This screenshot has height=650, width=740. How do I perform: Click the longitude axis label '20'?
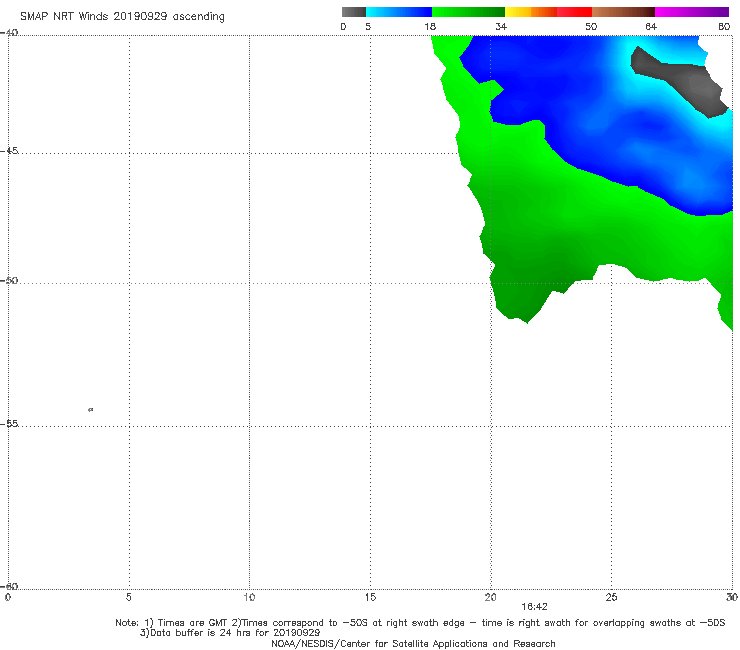[x=490, y=598]
